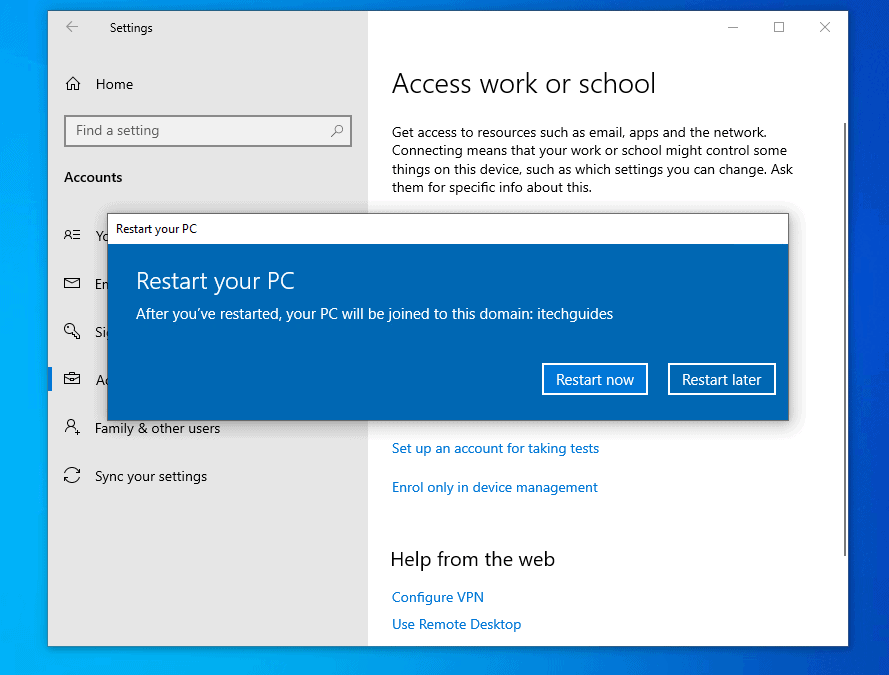Click the Sign-in options key icon
889x675 pixels.
(72, 331)
